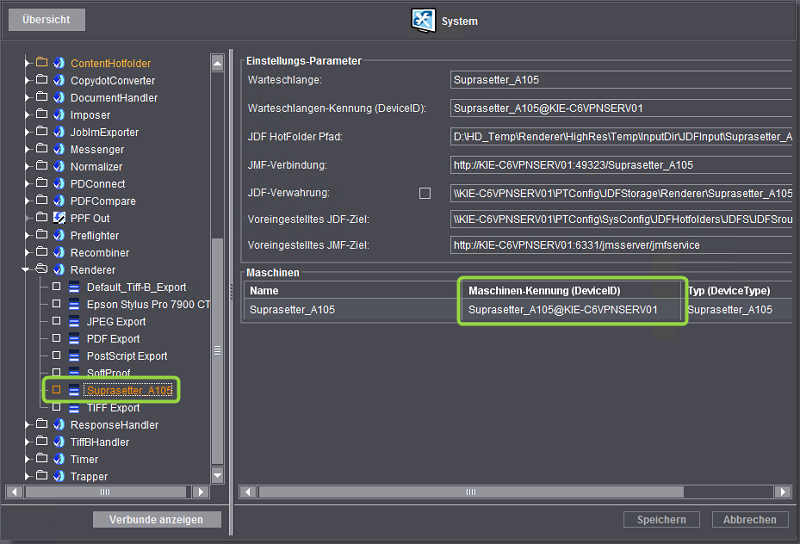Screen dimensions: 800x544
Task: Click the JPEG Export sequence icon
Action: point(74,322)
